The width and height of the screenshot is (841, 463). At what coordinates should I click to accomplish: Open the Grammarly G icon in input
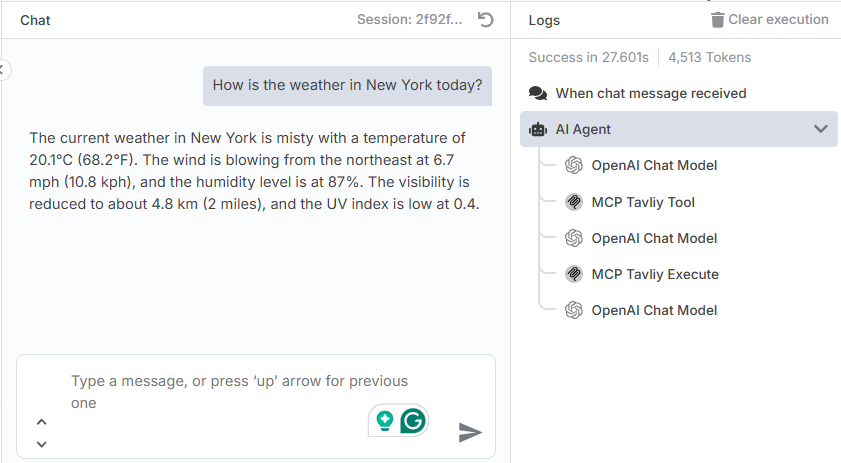[413, 421]
